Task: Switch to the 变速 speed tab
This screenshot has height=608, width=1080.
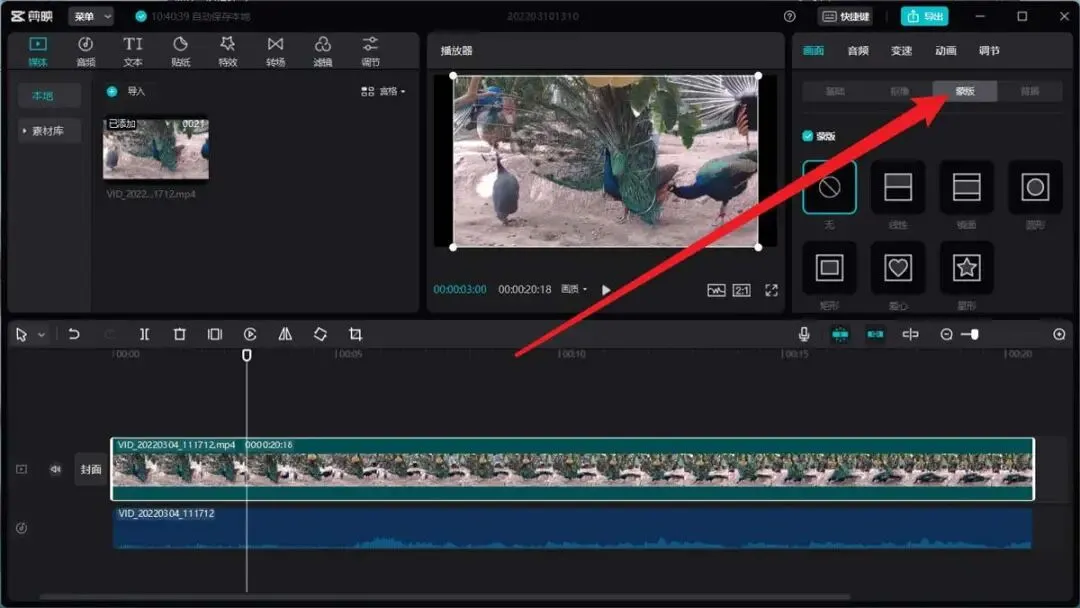Action: tap(901, 51)
